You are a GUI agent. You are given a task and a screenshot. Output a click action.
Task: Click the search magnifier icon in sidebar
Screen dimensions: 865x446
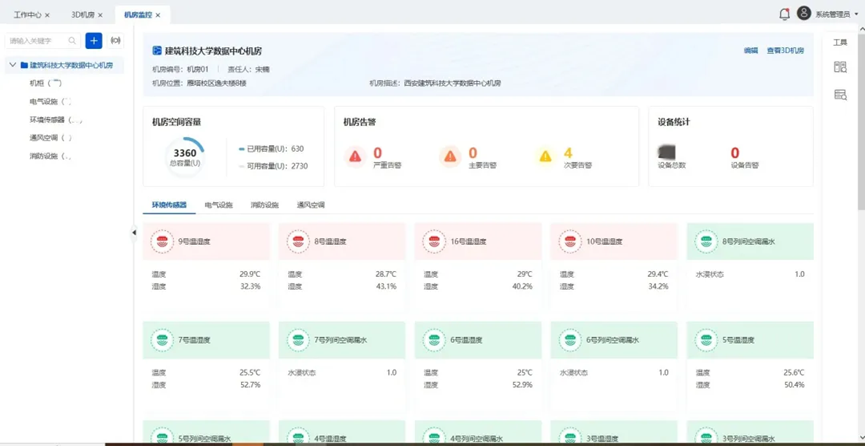click(x=72, y=41)
